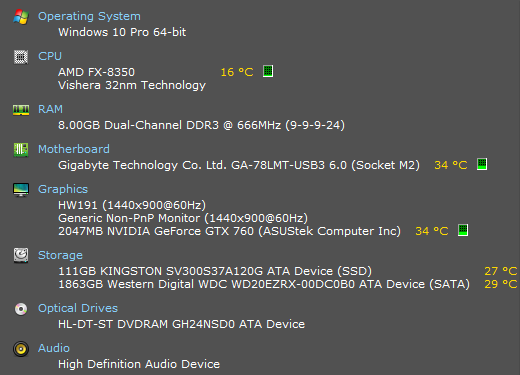Click the CPU chip icon
Image resolution: width=520 pixels, height=375 pixels.
tap(21, 57)
